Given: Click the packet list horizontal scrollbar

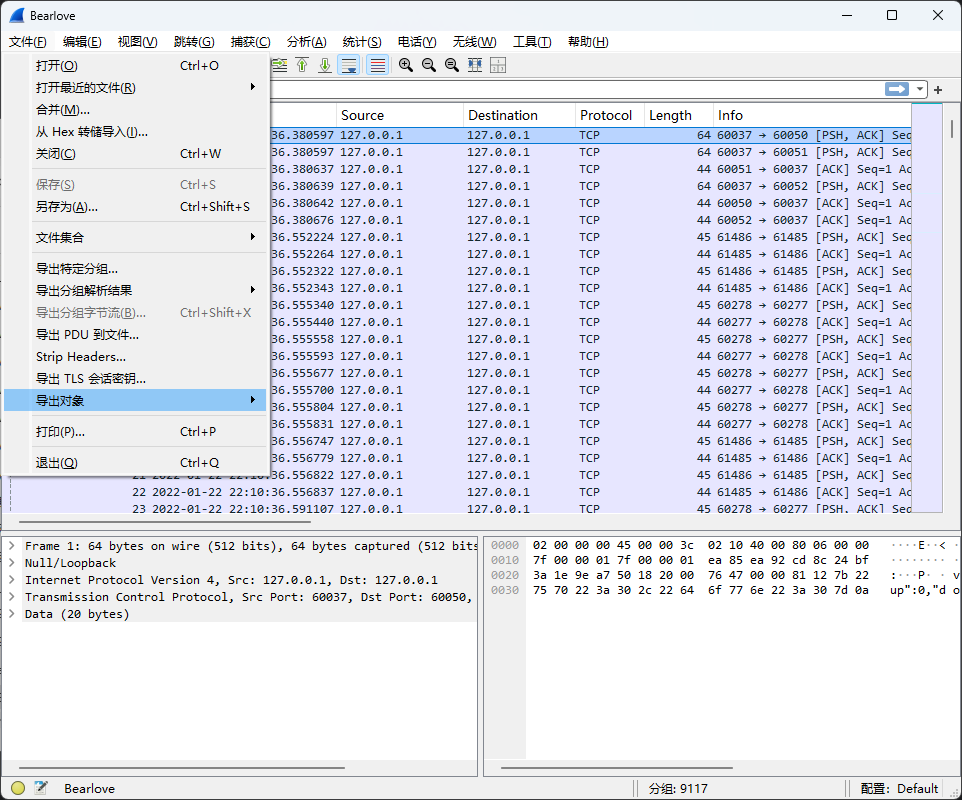Looking at the screenshot, I should [x=165, y=522].
